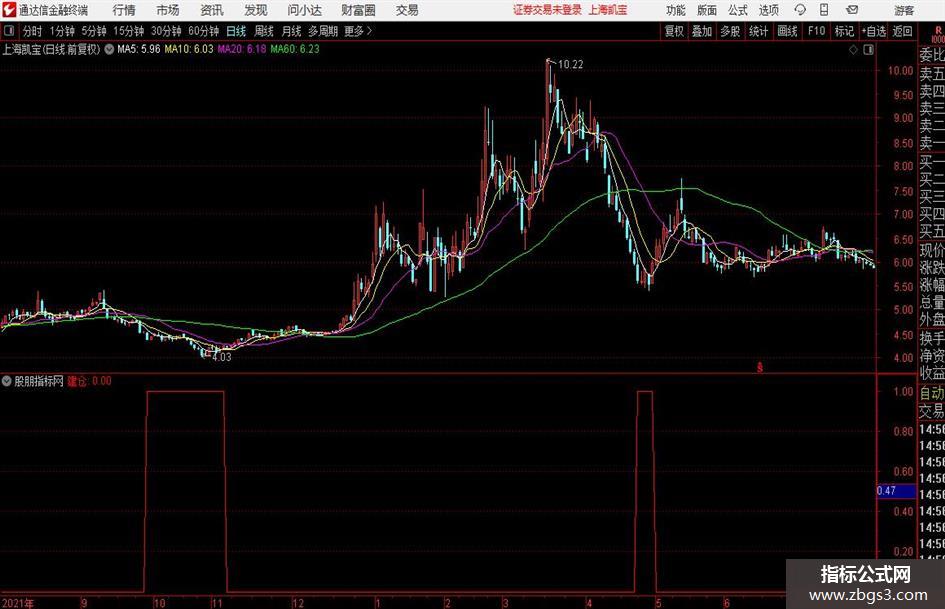The image size is (945, 609).
Task: Click the 股朋指标网 indicator name
Action: click(x=39, y=381)
